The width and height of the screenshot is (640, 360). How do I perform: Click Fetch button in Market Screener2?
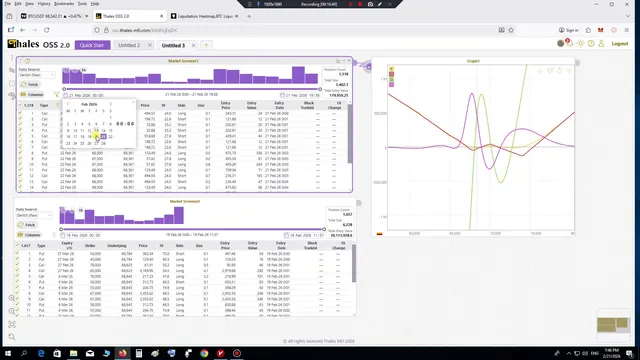[27, 225]
